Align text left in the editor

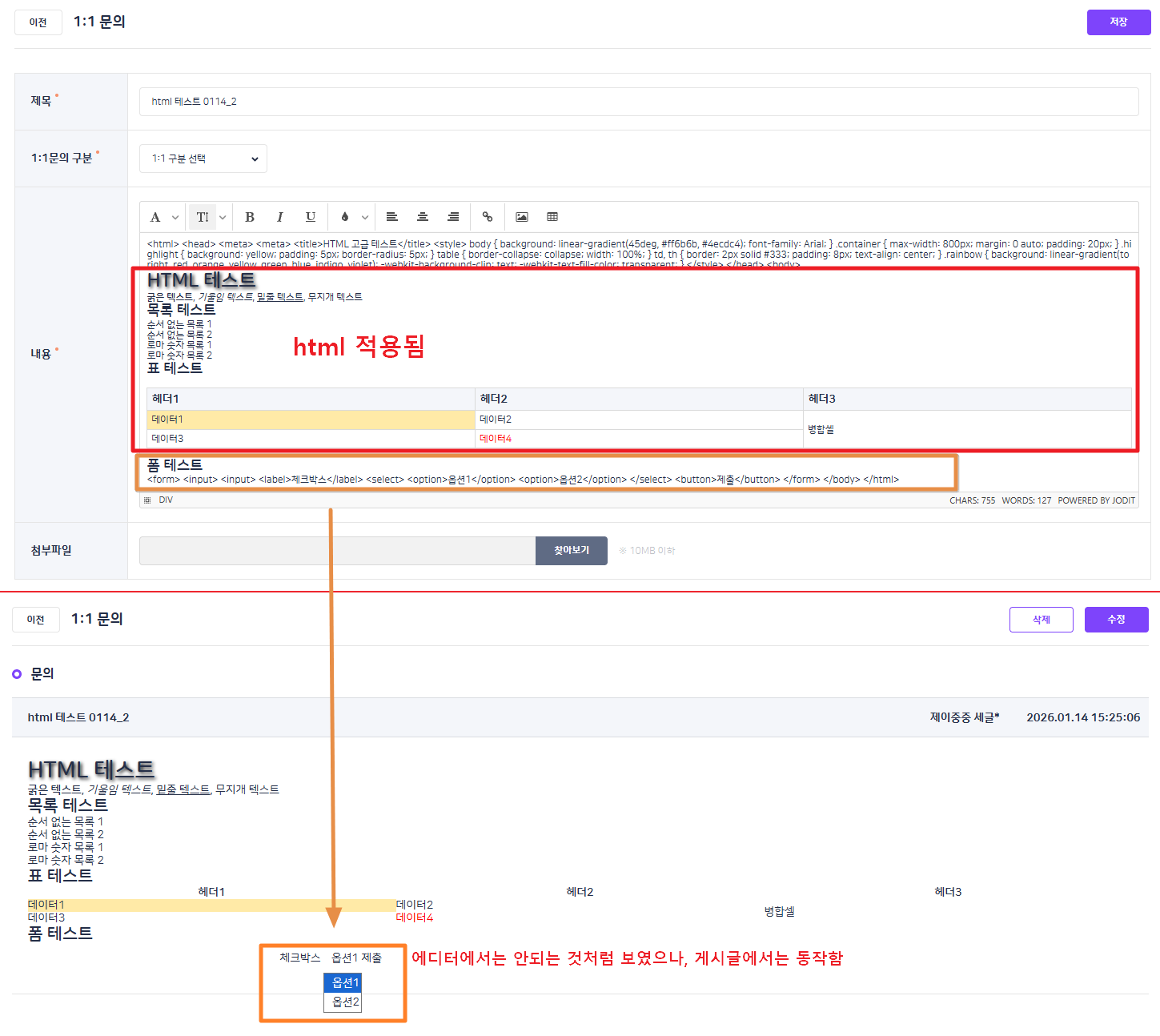pyautogui.click(x=392, y=217)
